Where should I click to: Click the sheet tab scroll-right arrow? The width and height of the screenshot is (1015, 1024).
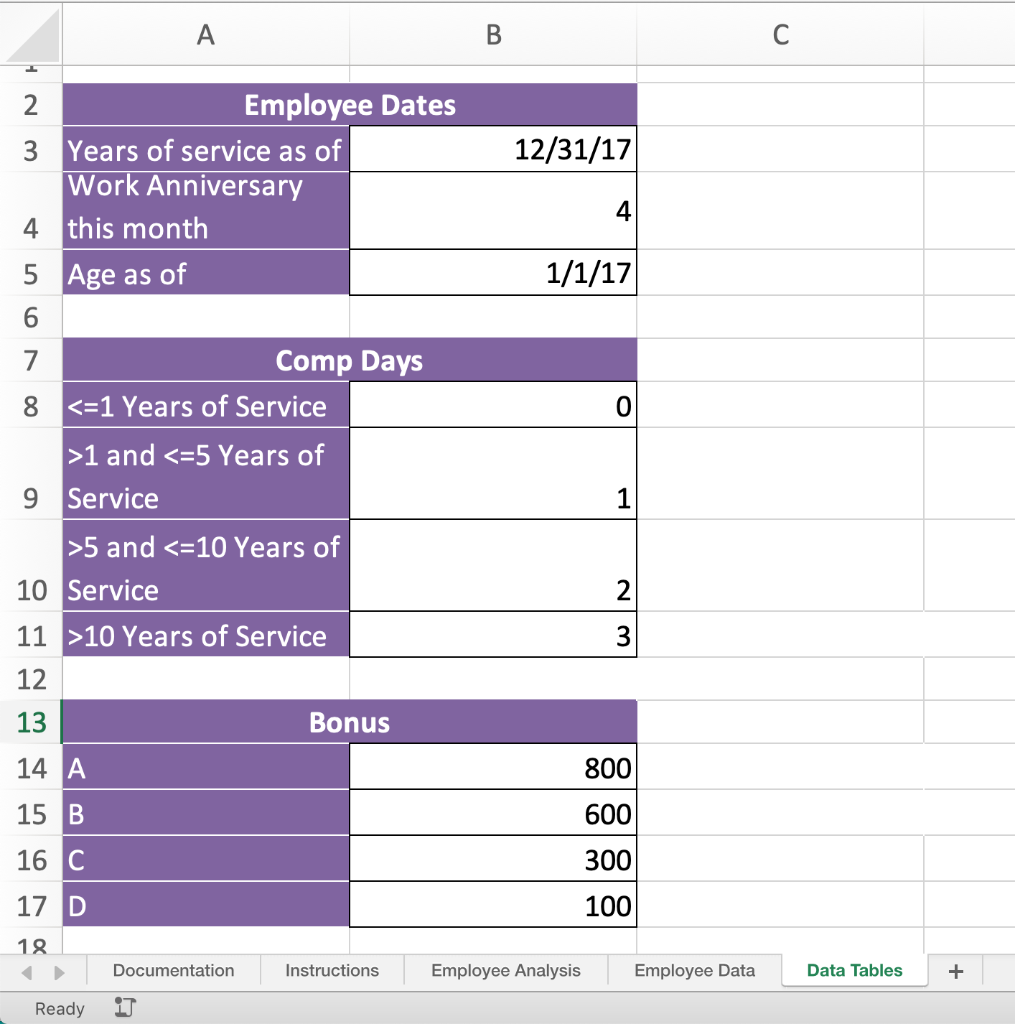[58, 971]
